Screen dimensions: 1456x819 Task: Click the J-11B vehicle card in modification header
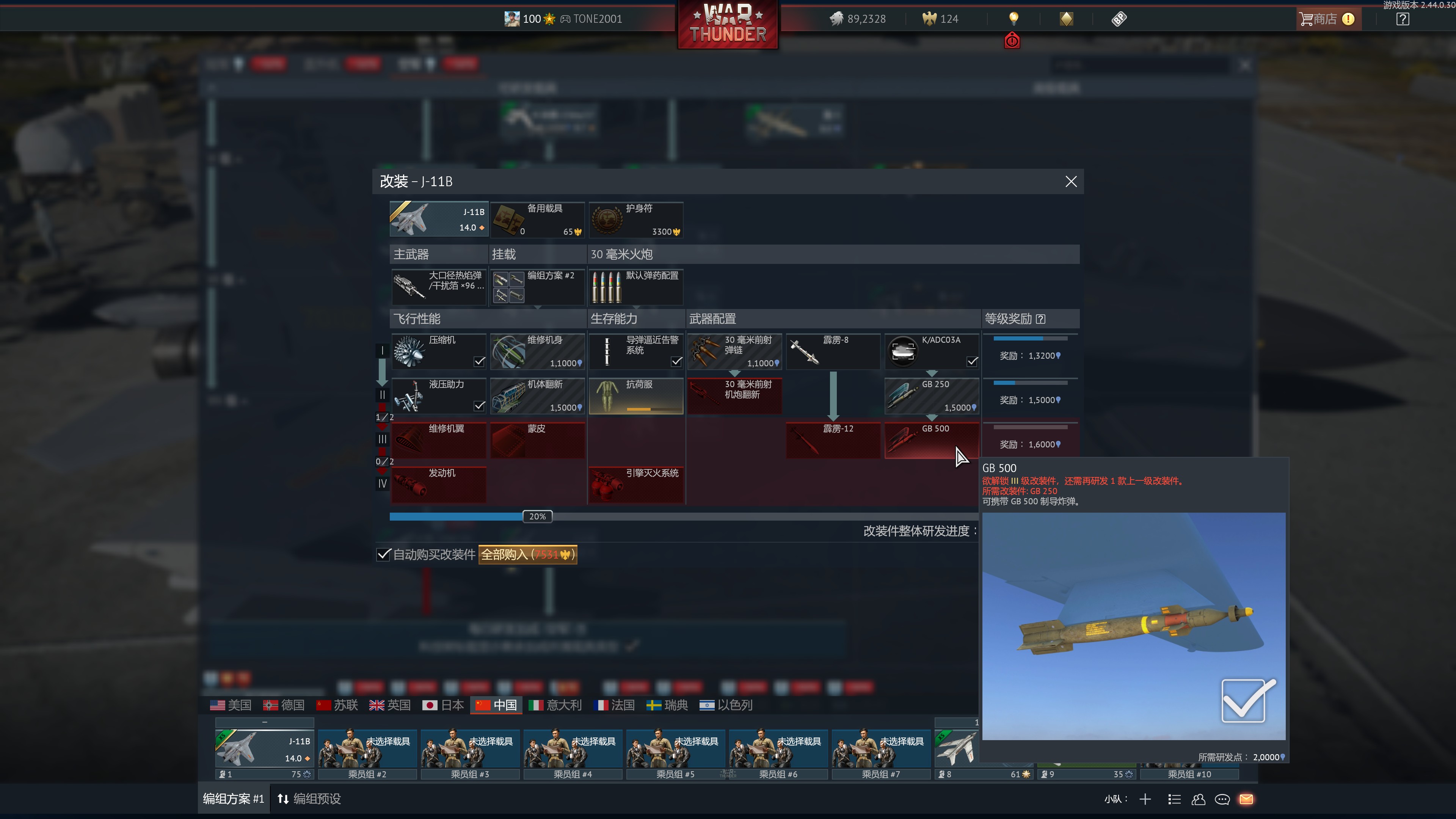439,219
